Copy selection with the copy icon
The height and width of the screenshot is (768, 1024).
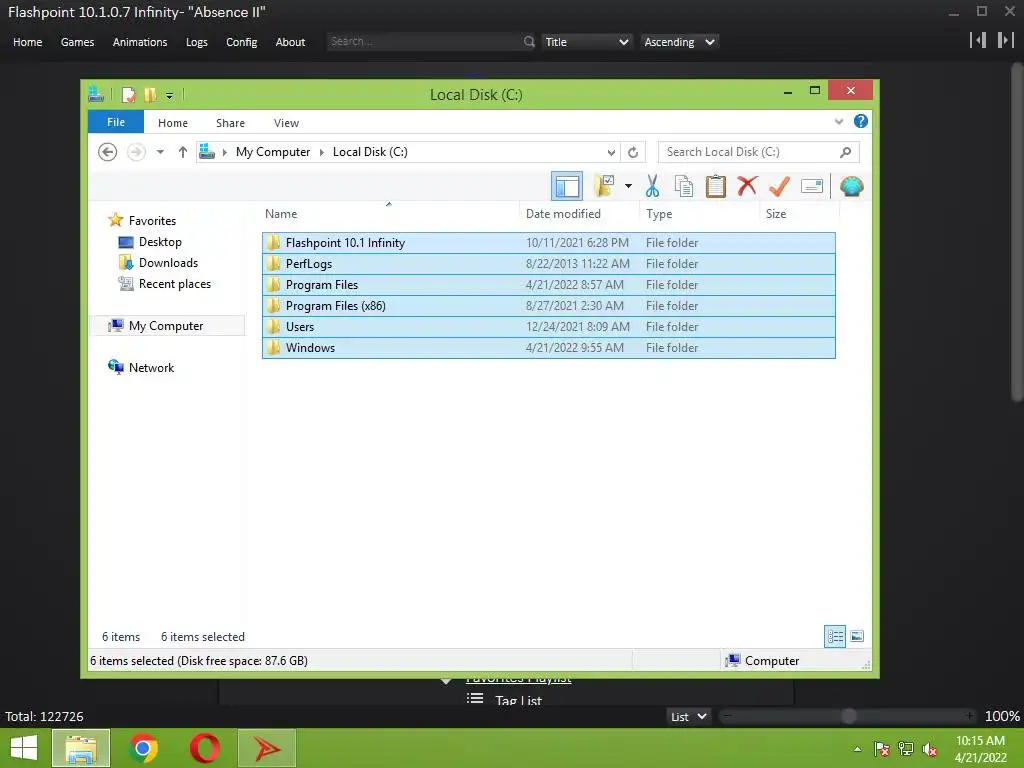click(684, 187)
